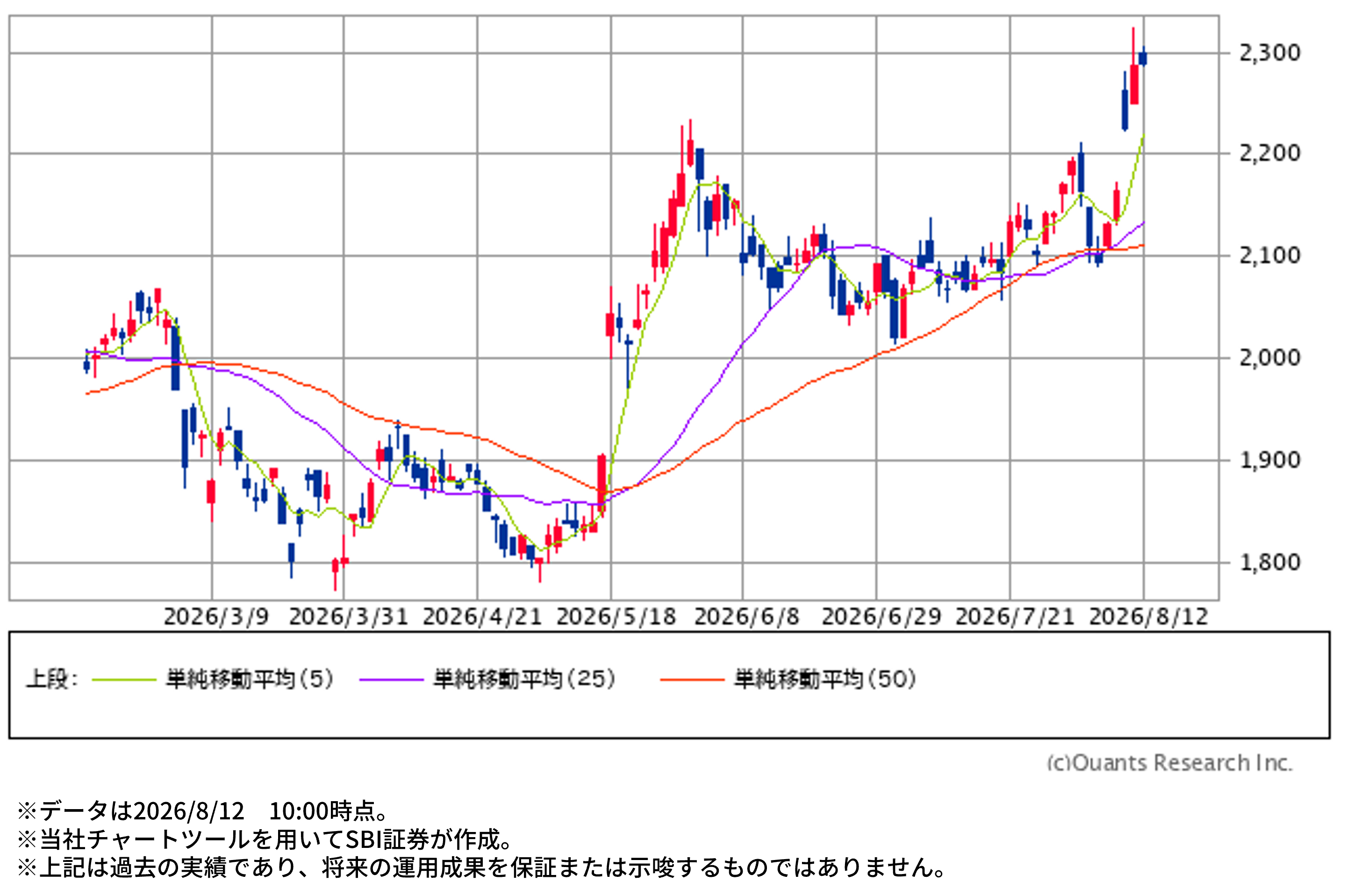Select the 単純移動平均(50) legend label
The height and width of the screenshot is (896, 1360).
click(x=825, y=679)
